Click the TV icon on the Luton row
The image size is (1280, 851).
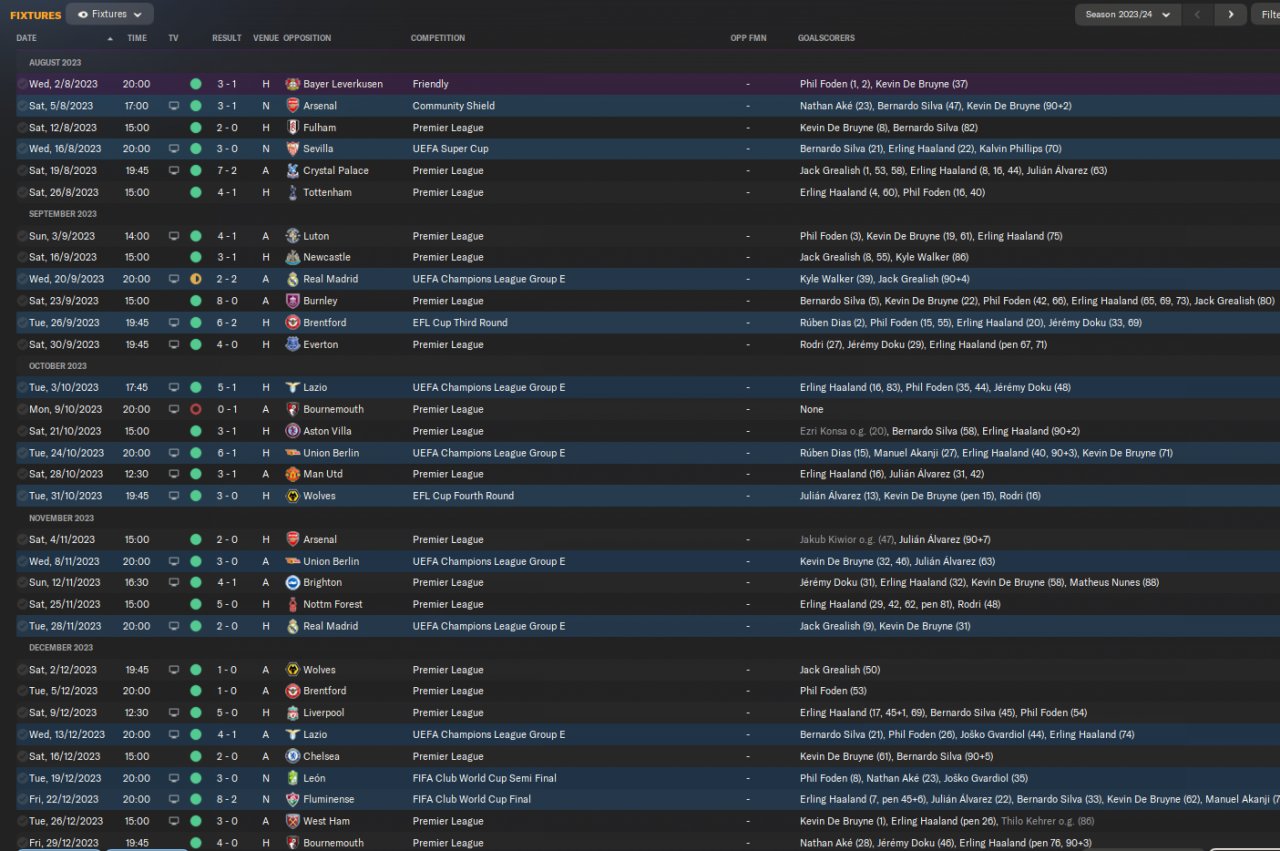pos(174,236)
